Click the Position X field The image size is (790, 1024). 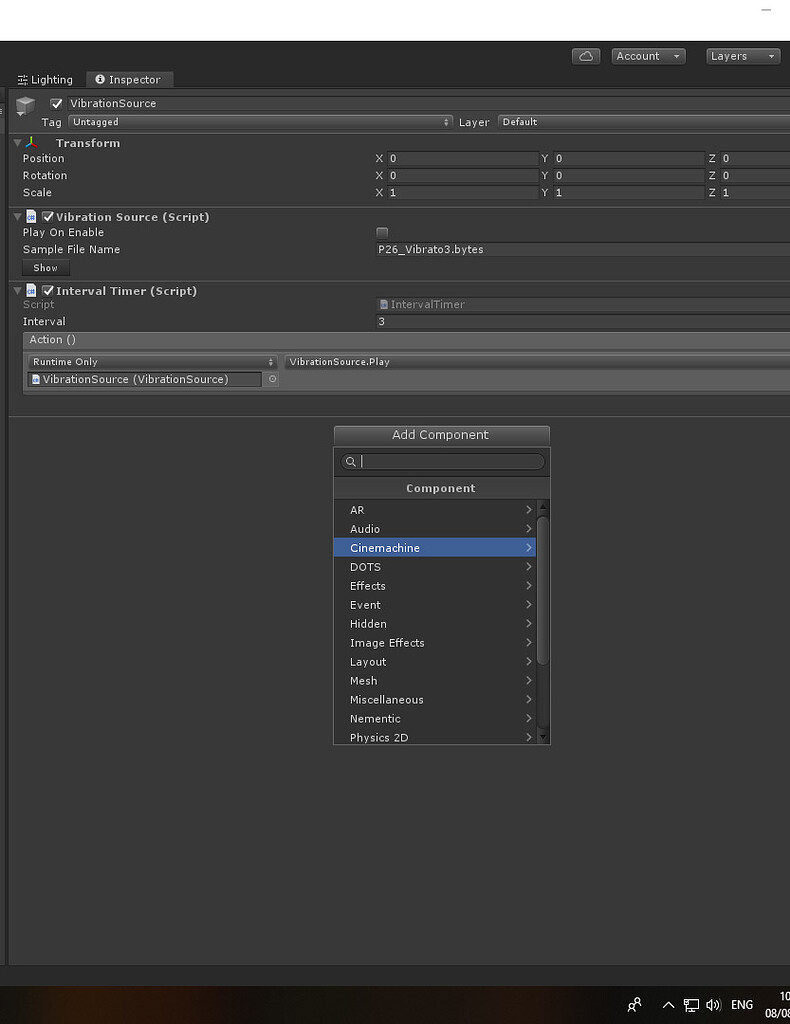463,159
